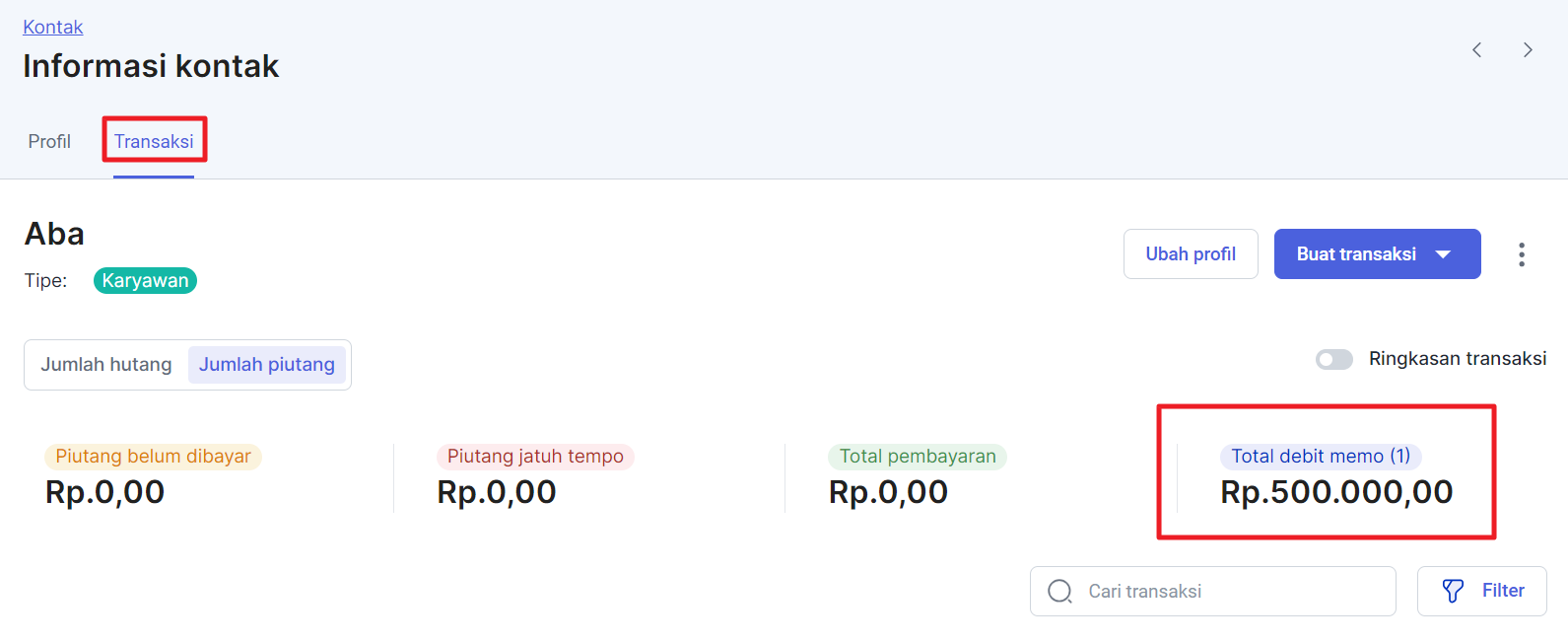Select Piutang jatuh tempo label
The height and width of the screenshot is (643, 1568).
coord(535,457)
